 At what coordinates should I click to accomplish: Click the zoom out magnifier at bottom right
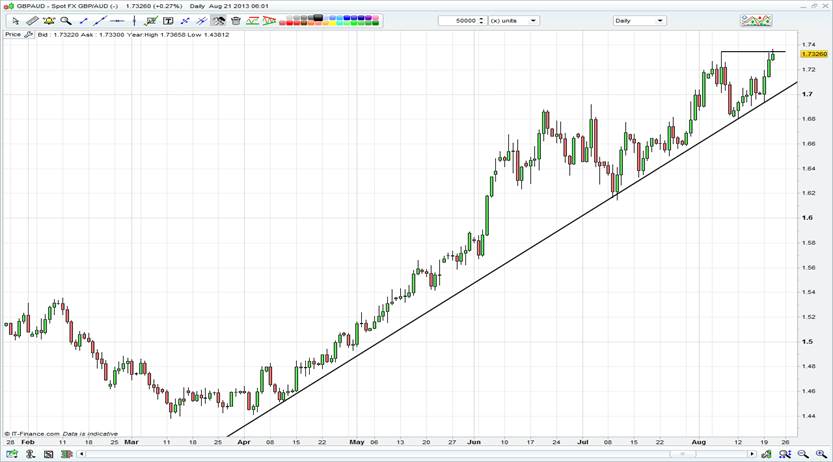tap(800, 454)
